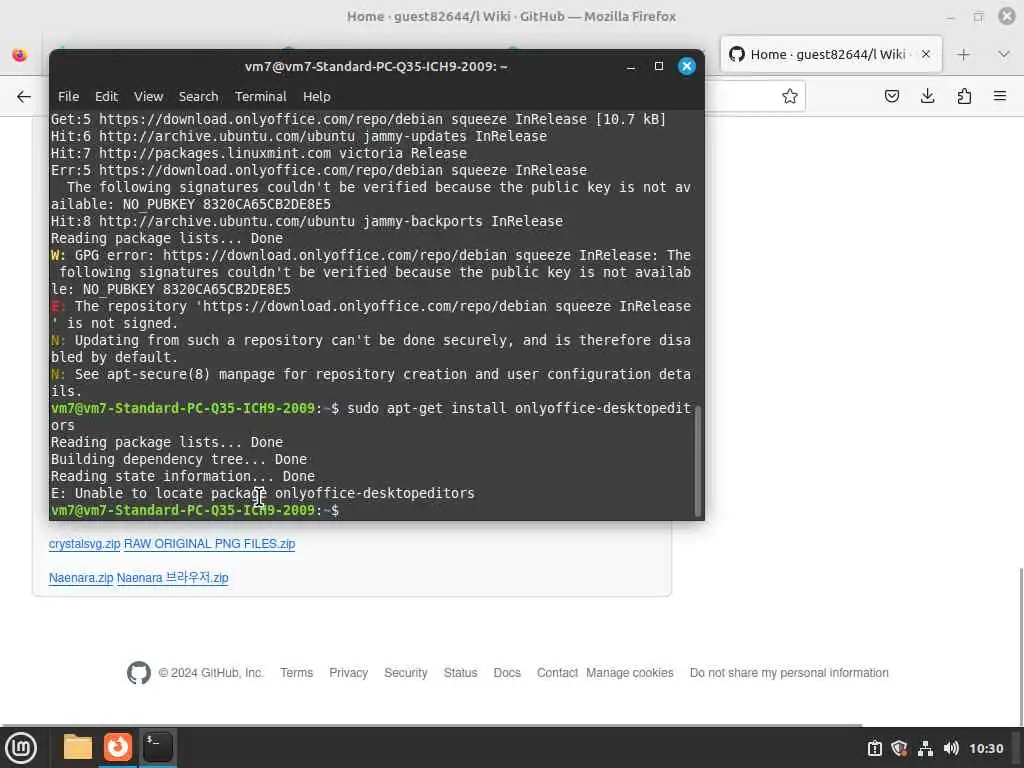Open Firefox extensions icon
The width and height of the screenshot is (1024, 768).
tap(964, 97)
